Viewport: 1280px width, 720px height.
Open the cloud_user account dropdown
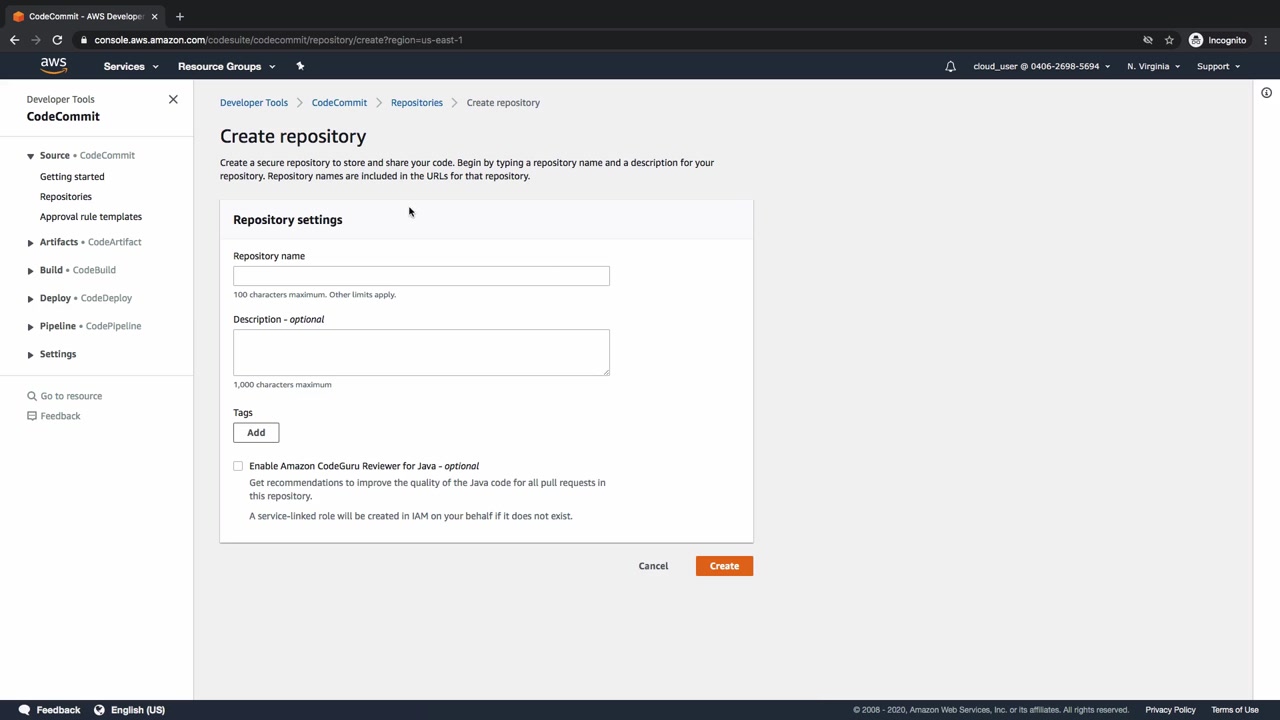(x=1041, y=66)
